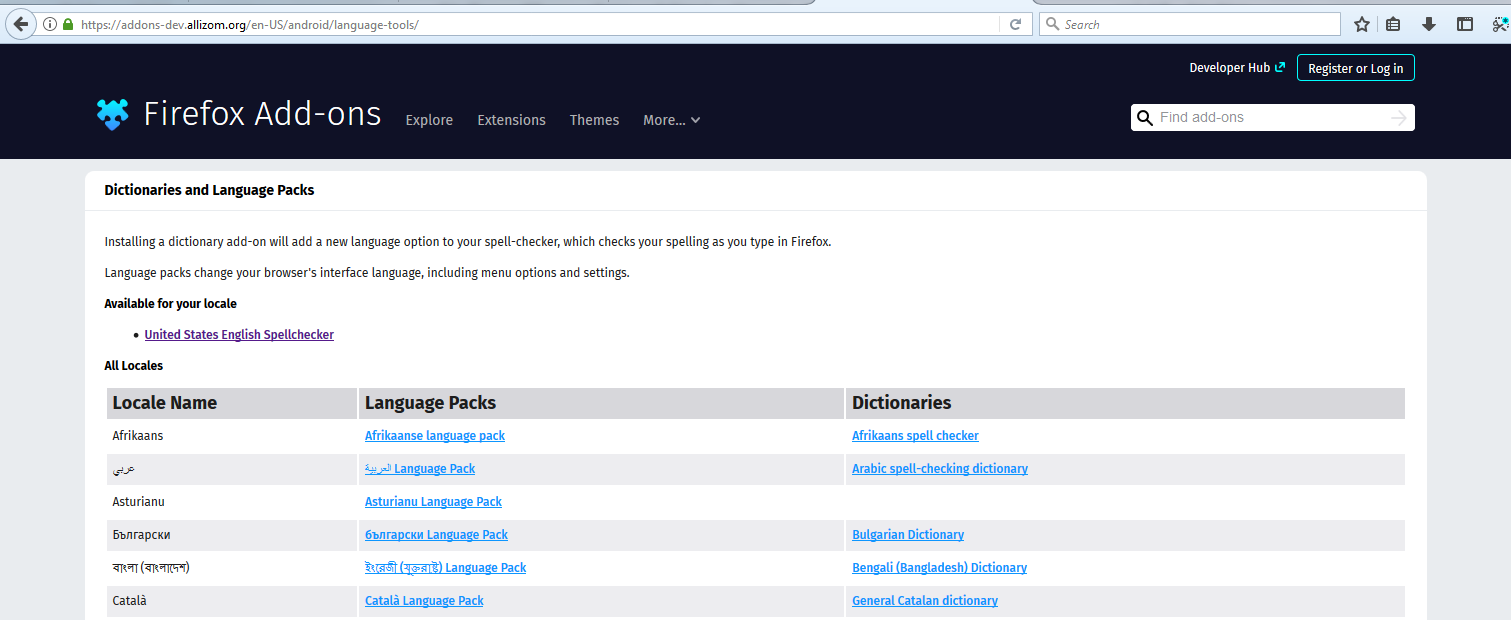Go to the Themes section
1511x620 pixels.
click(x=594, y=120)
